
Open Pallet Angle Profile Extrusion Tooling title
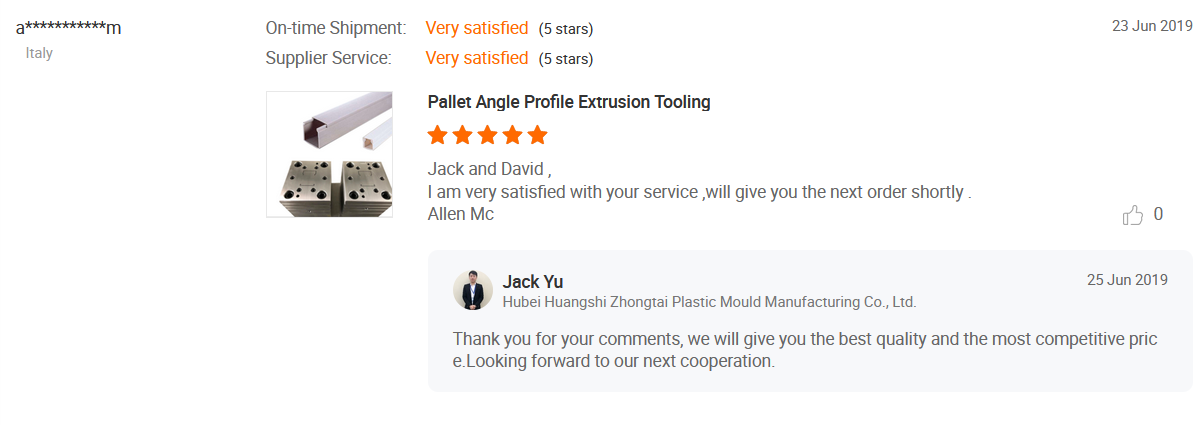pyautogui.click(x=569, y=102)
